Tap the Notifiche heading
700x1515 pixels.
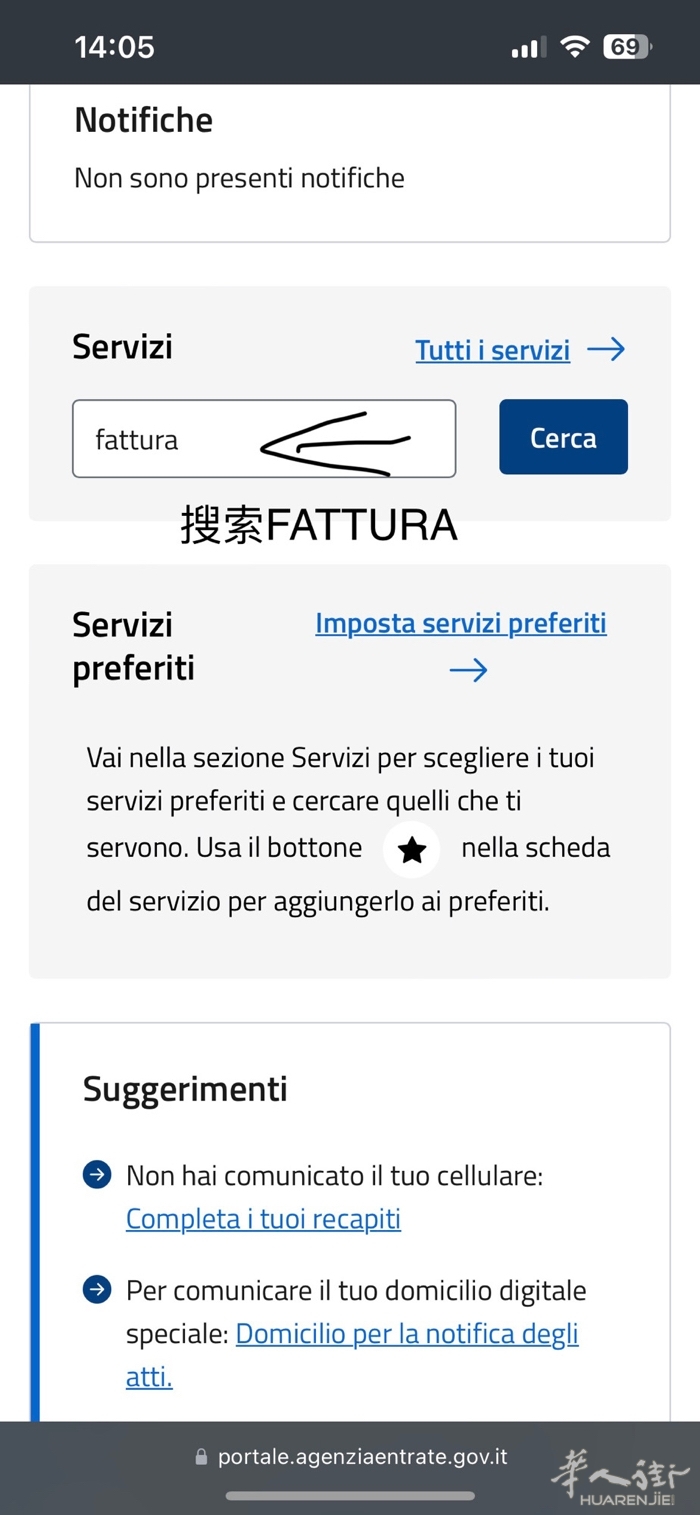coord(144,120)
